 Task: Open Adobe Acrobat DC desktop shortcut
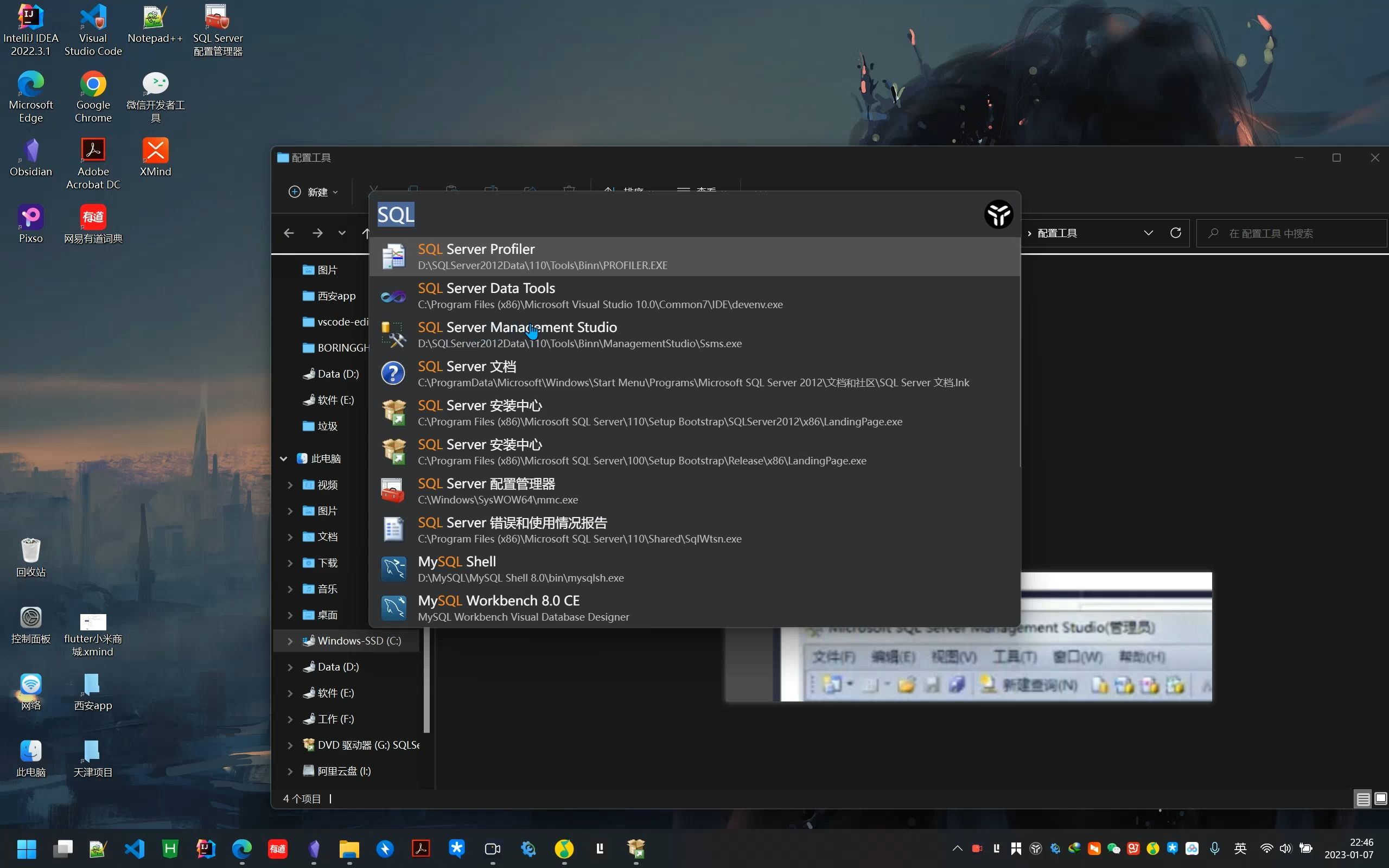pyautogui.click(x=93, y=164)
